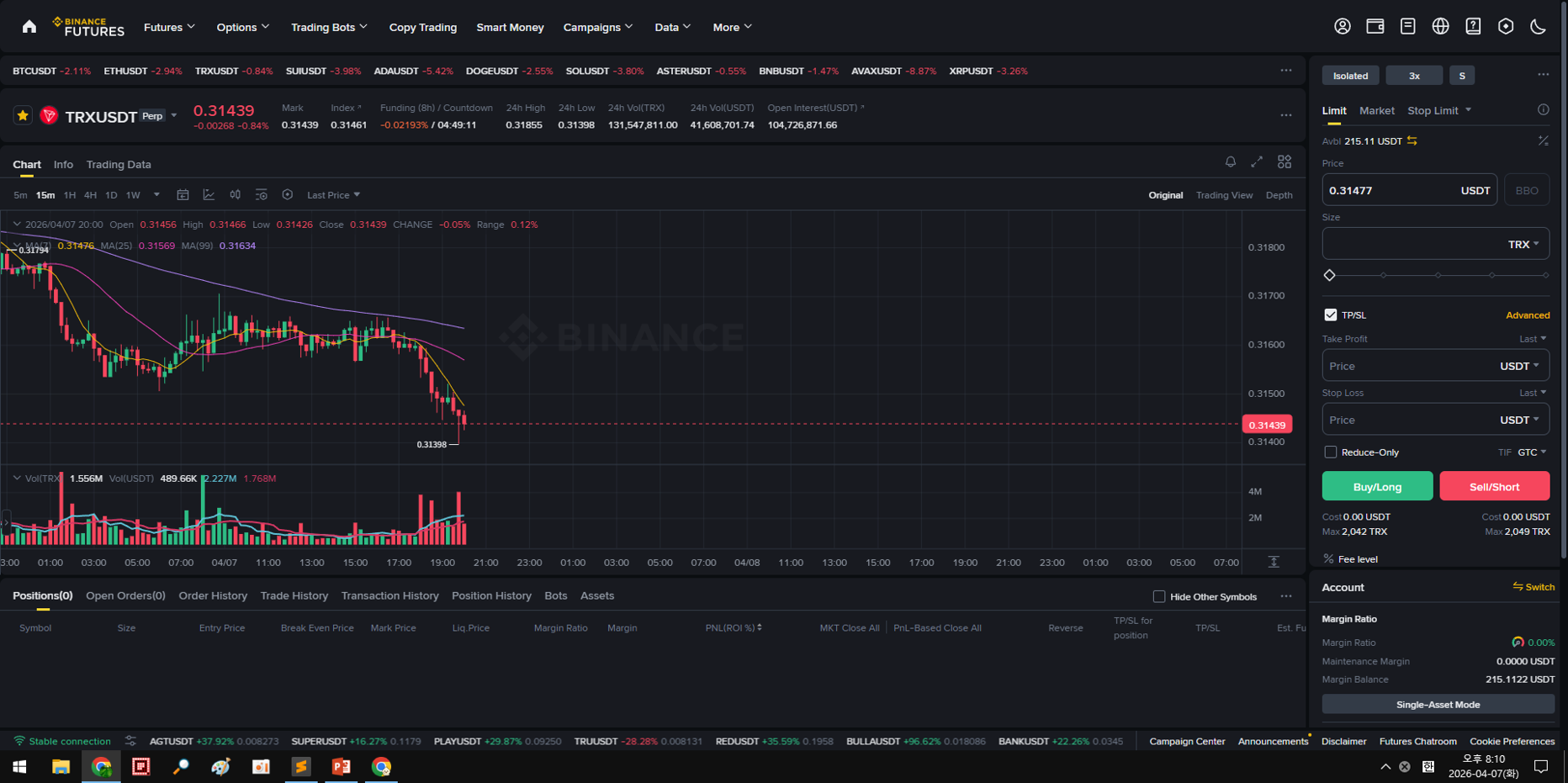Click the size slider midpoint marker
The image size is (1568, 783).
tap(1438, 275)
